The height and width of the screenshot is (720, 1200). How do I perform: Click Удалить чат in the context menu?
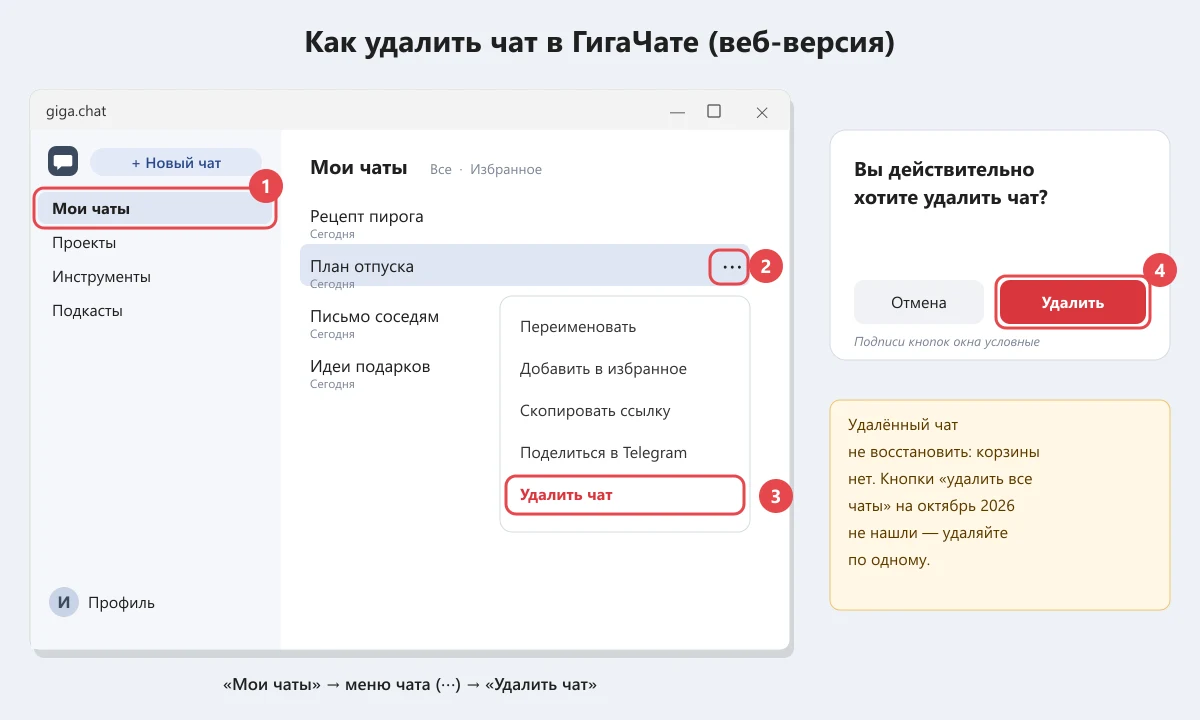[x=625, y=495]
